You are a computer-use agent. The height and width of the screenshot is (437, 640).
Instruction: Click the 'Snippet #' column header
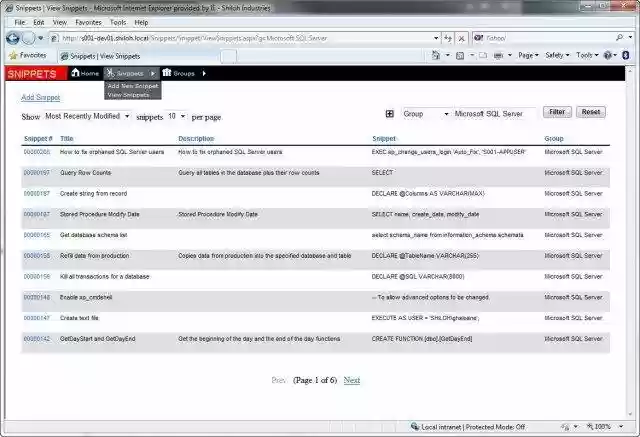(38, 139)
